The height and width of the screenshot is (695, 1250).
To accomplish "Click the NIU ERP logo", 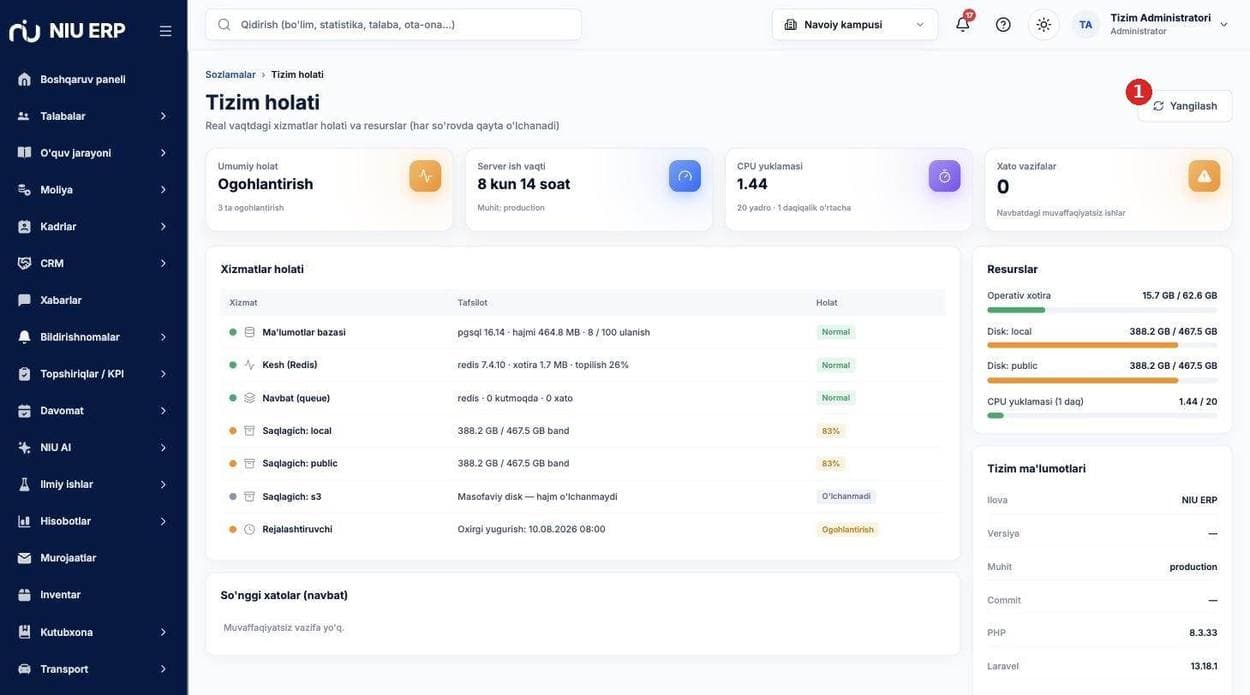I will pyautogui.click(x=67, y=31).
